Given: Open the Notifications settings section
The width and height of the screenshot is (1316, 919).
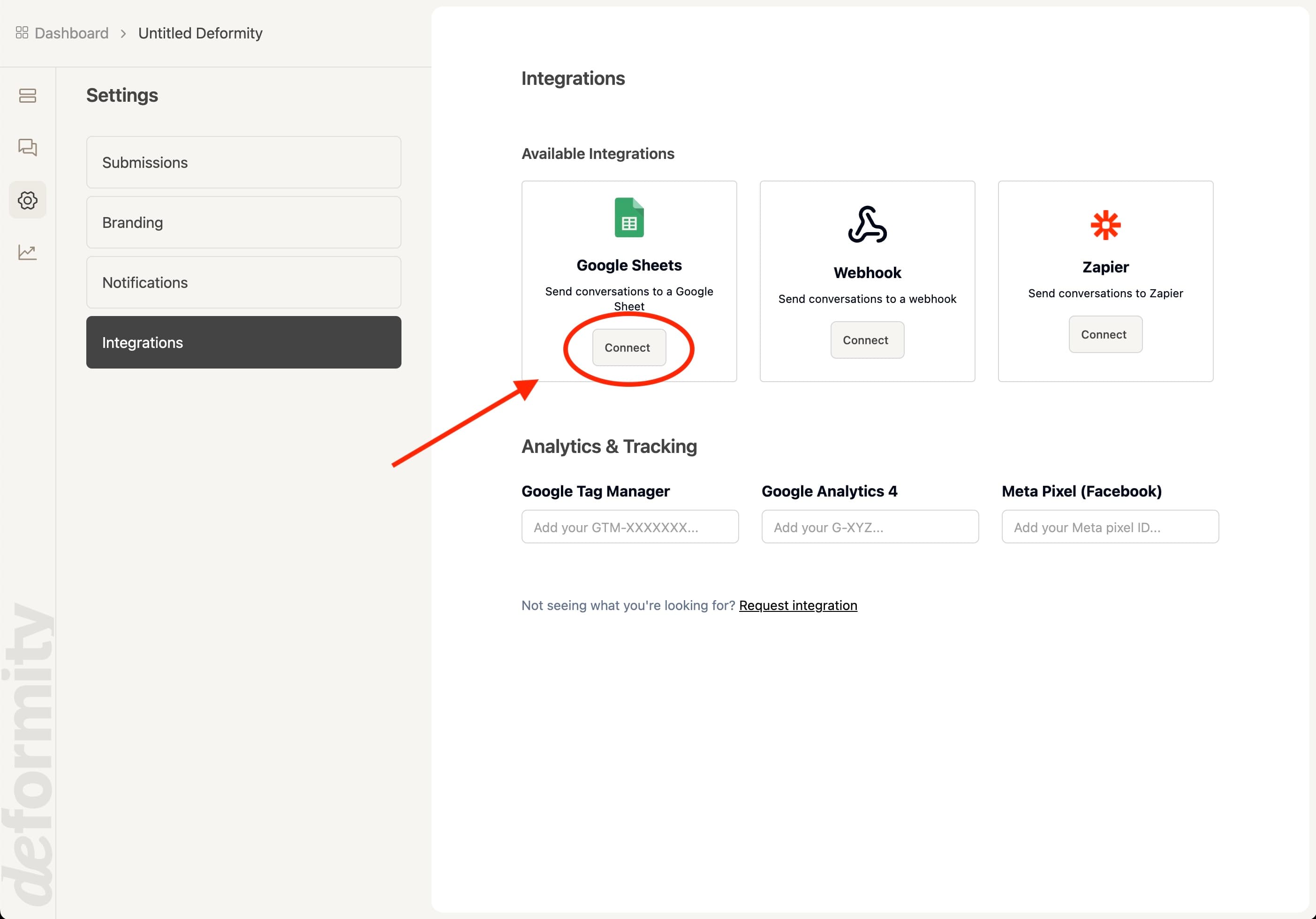Looking at the screenshot, I should tap(243, 282).
